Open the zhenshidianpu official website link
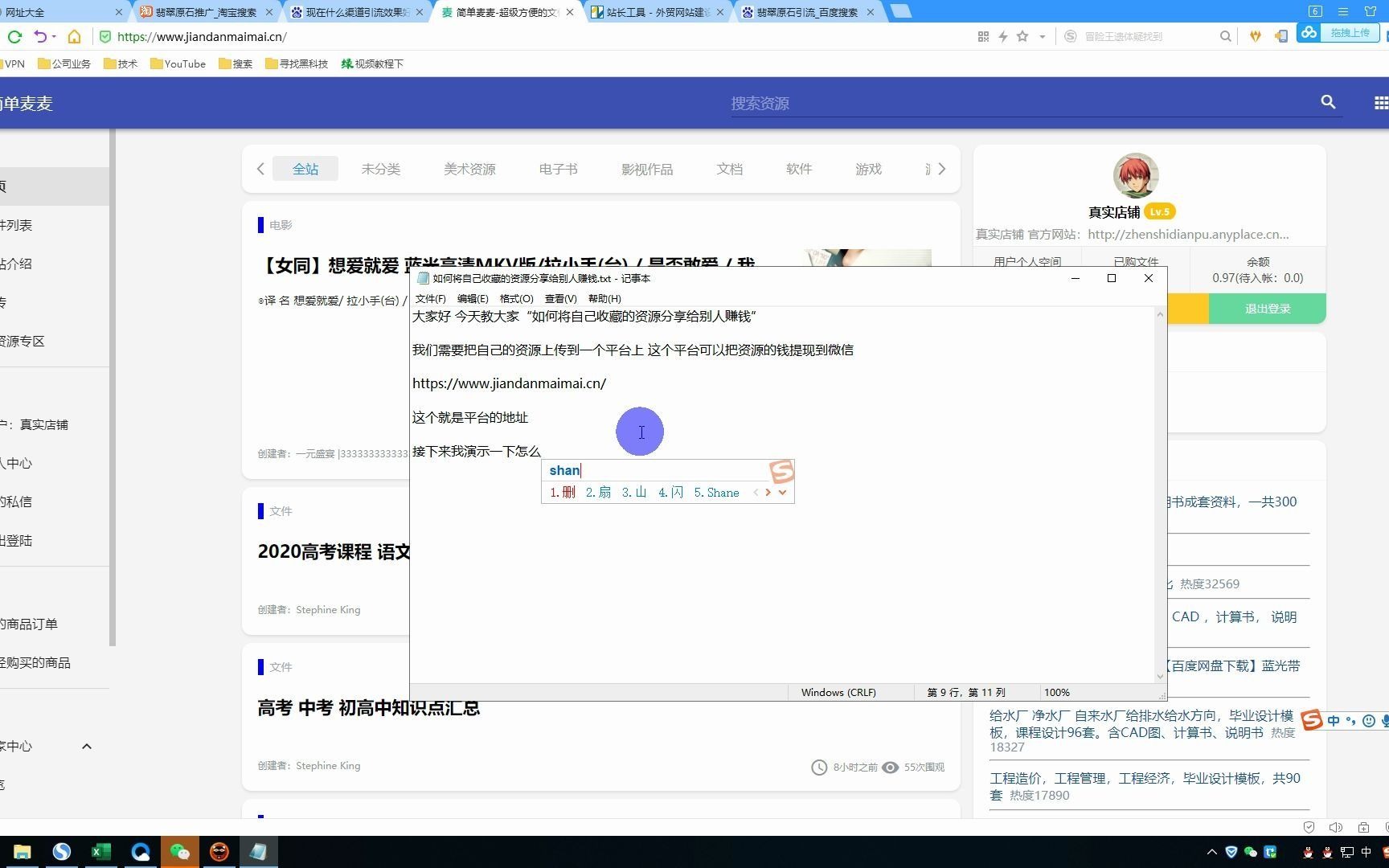This screenshot has width=1389, height=868. point(1188,234)
